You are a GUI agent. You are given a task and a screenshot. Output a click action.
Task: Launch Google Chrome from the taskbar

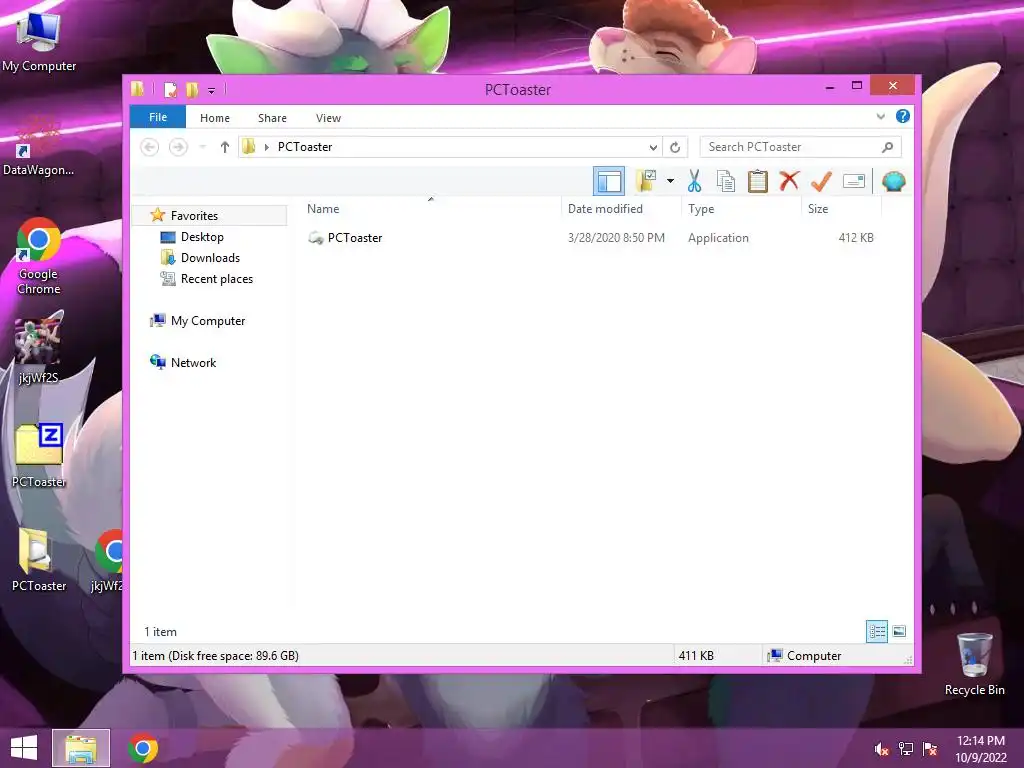(143, 748)
